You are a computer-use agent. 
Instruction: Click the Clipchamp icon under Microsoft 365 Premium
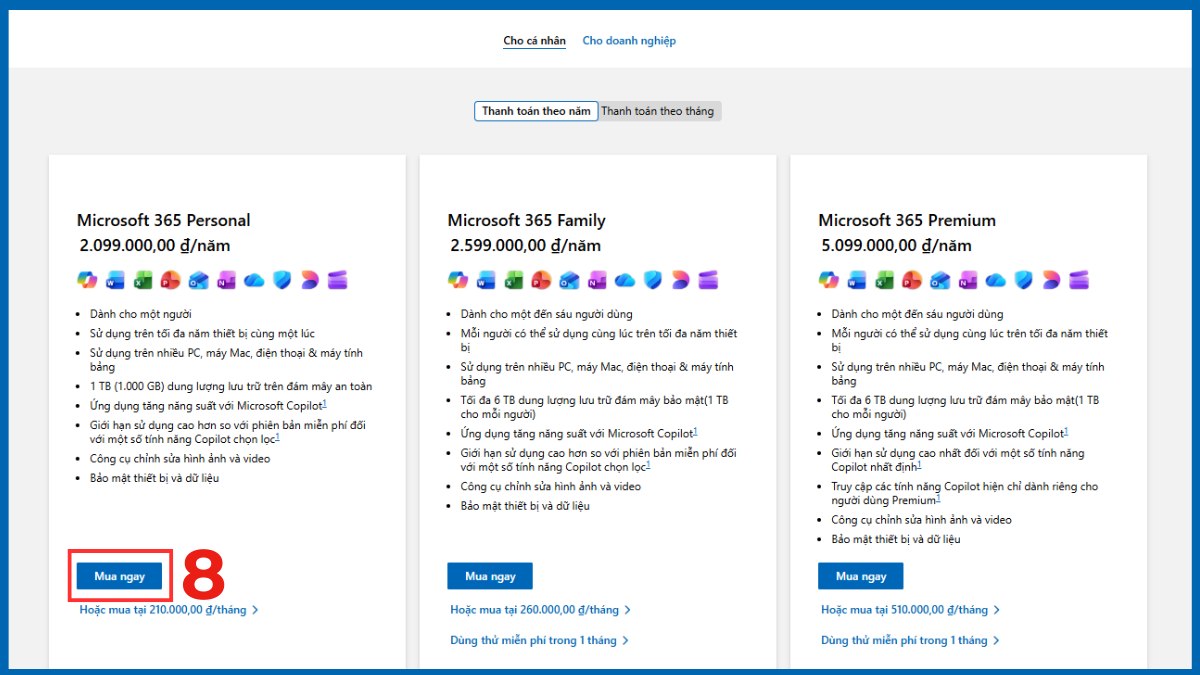pyautogui.click(x=1079, y=279)
